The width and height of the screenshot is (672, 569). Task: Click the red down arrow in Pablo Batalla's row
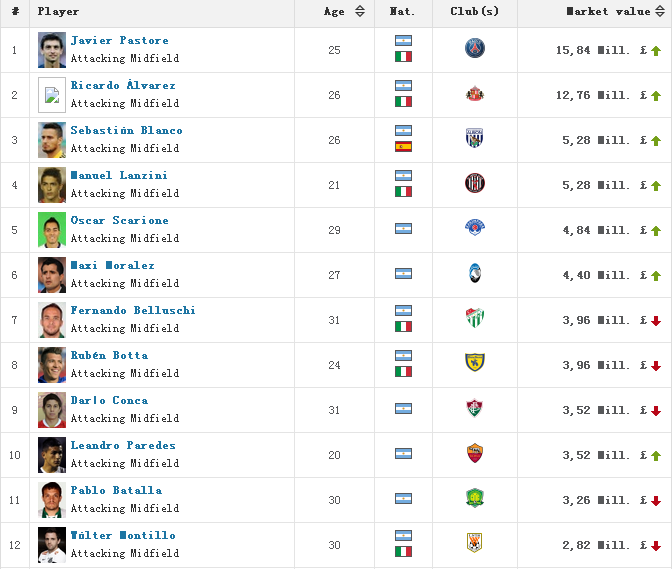tap(656, 500)
